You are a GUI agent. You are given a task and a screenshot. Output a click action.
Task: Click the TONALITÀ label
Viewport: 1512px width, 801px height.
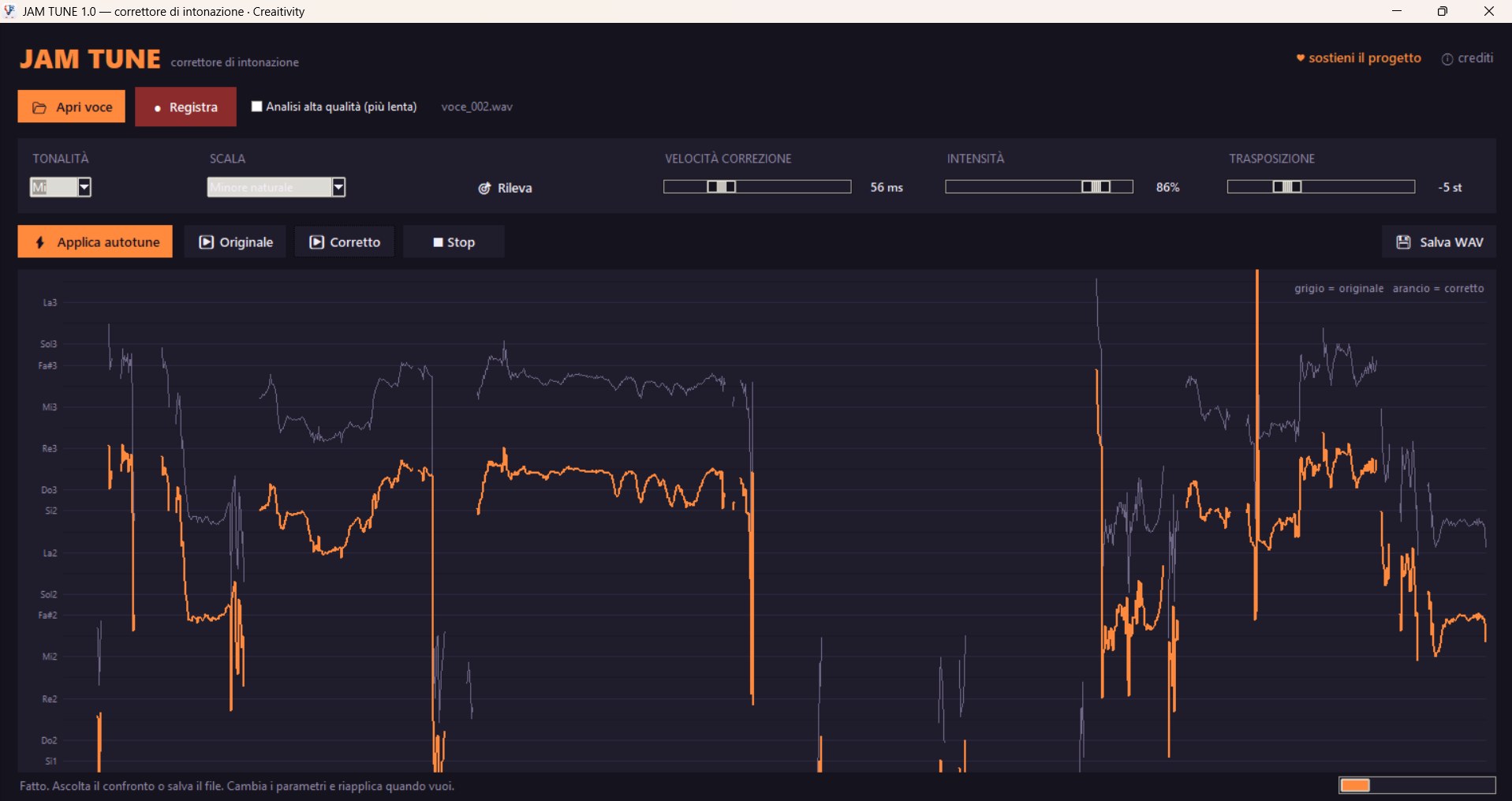61,159
